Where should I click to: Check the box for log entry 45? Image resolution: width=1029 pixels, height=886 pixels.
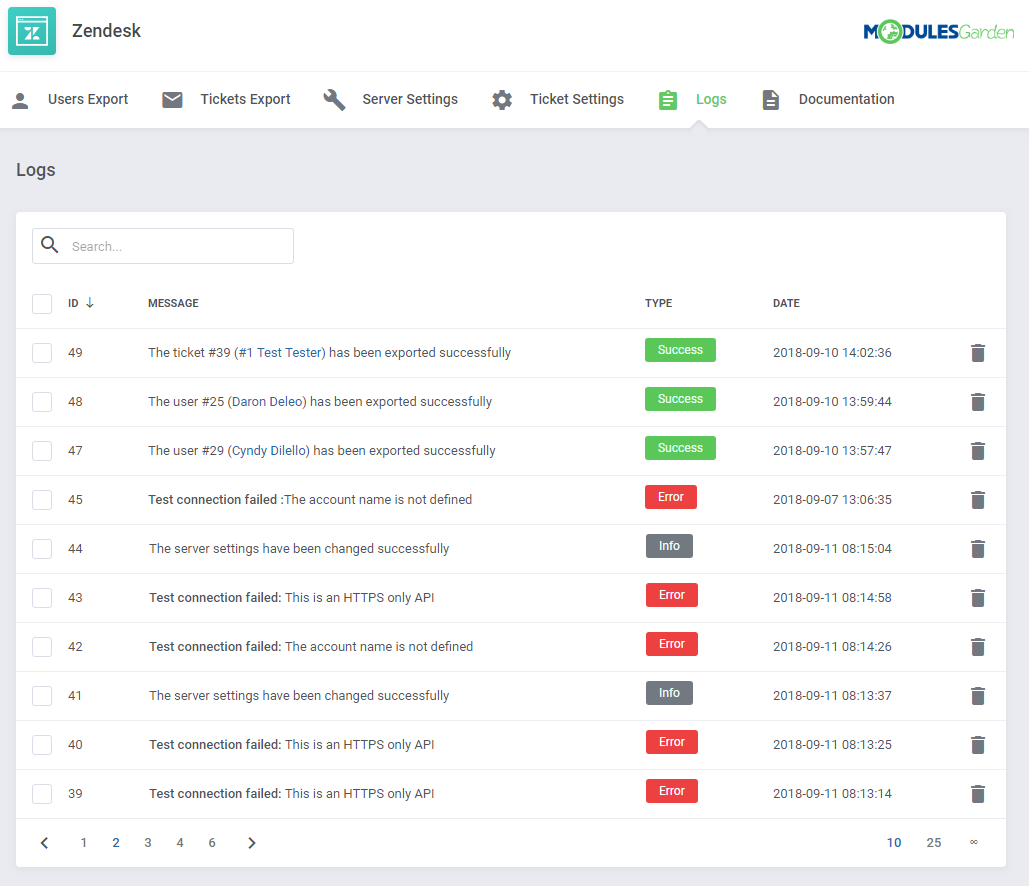42,500
